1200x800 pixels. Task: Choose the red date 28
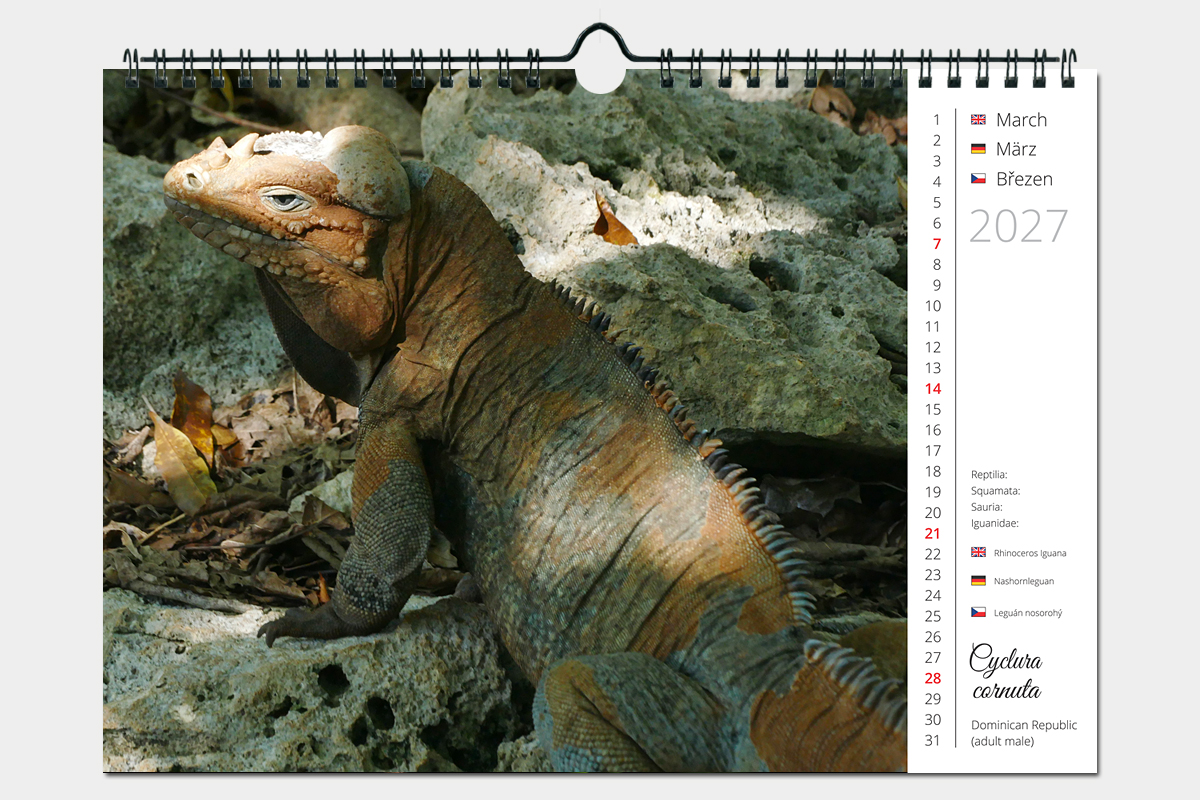pyautogui.click(x=933, y=678)
